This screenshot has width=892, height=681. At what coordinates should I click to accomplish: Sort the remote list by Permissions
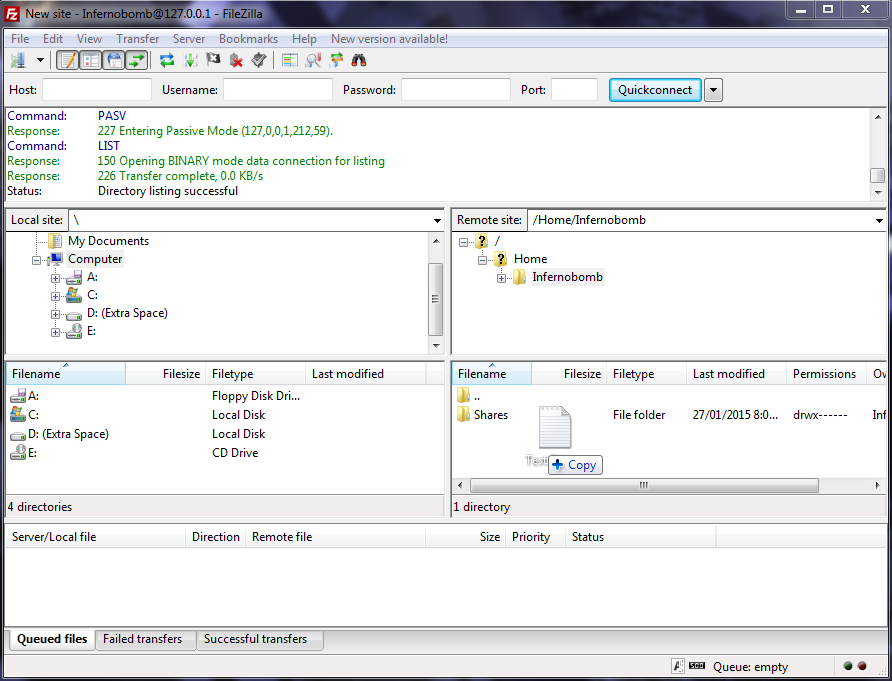[826, 374]
